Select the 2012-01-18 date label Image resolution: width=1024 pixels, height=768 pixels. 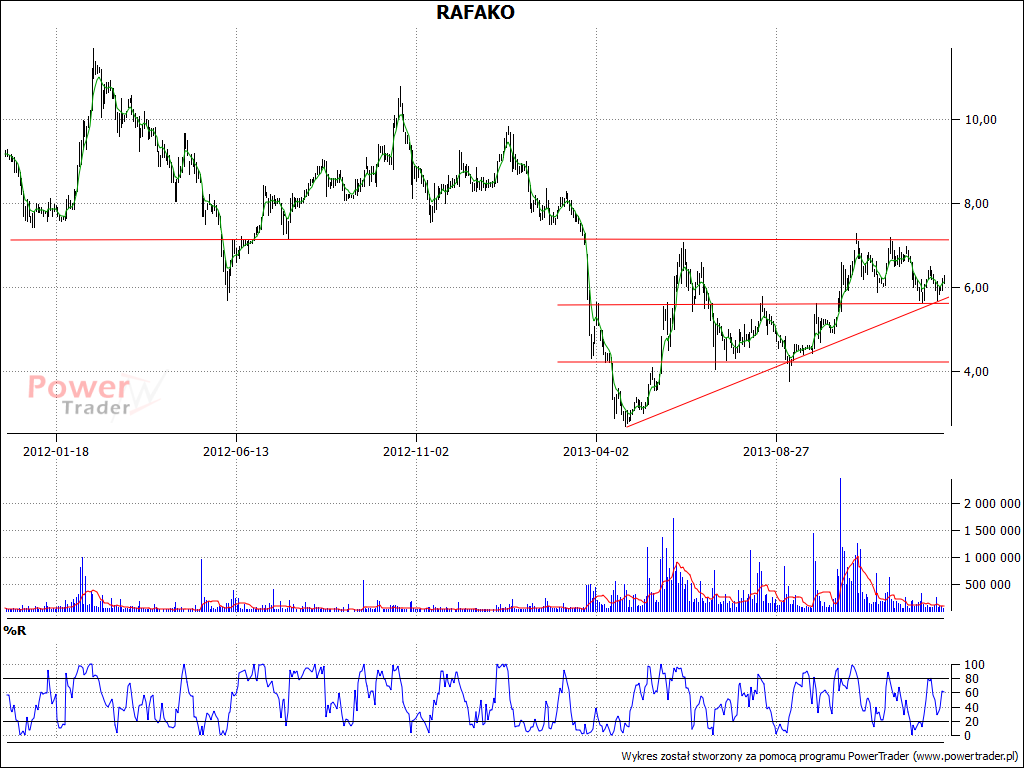point(56,451)
